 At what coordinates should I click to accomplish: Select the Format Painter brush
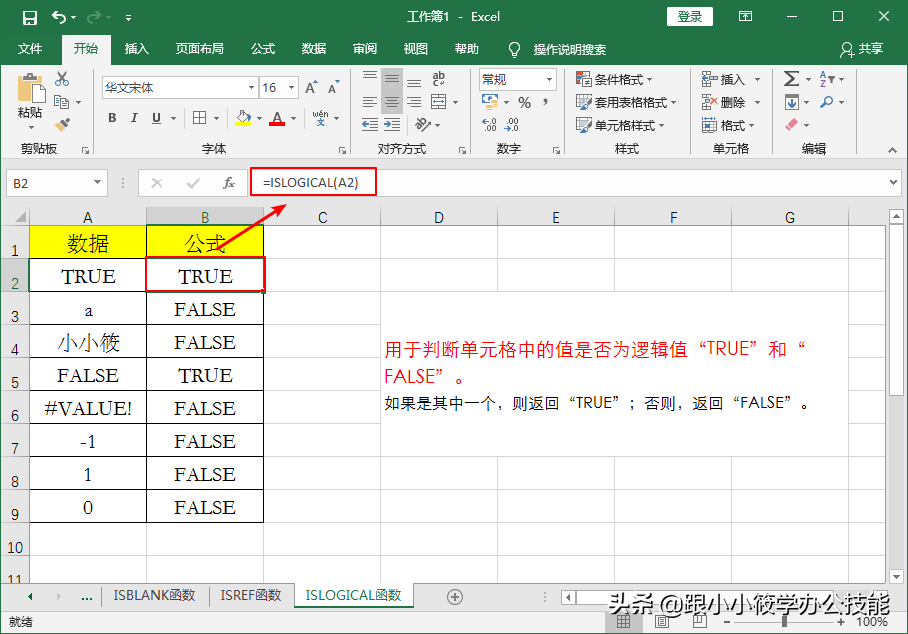pyautogui.click(x=62, y=124)
